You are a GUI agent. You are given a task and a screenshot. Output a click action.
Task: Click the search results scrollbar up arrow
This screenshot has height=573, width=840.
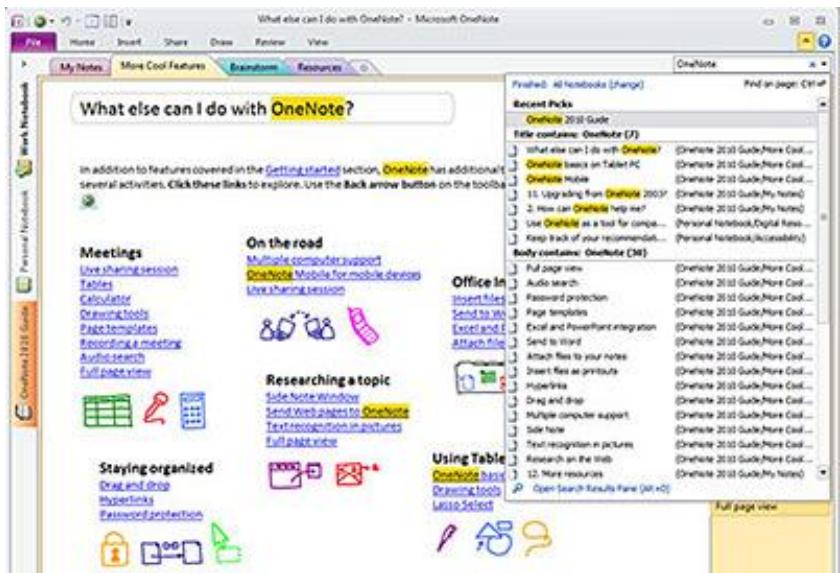823,103
